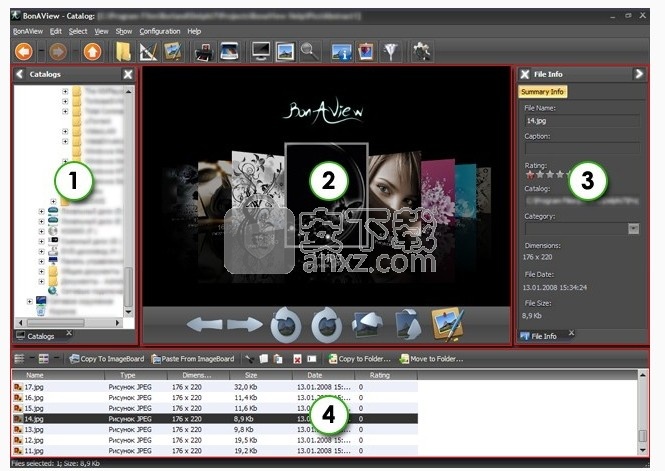This screenshot has height=471, width=665.
Task: Sort the file list by the Size column
Action: [x=261, y=375]
